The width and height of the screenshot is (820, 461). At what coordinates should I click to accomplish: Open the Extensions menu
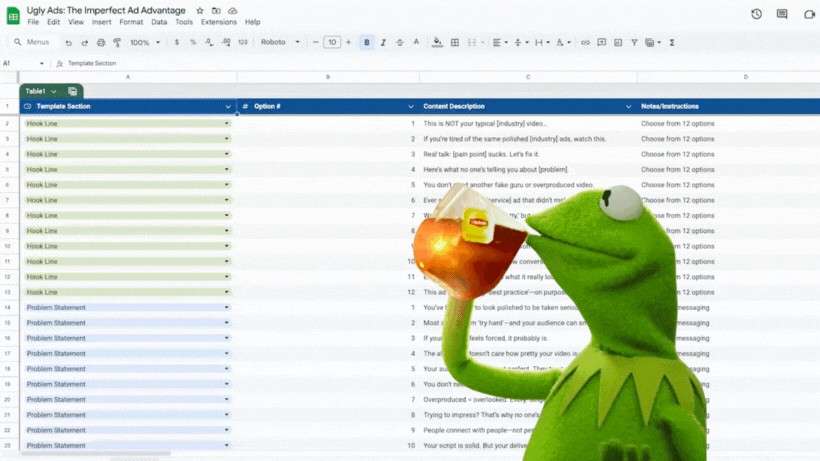tap(219, 22)
